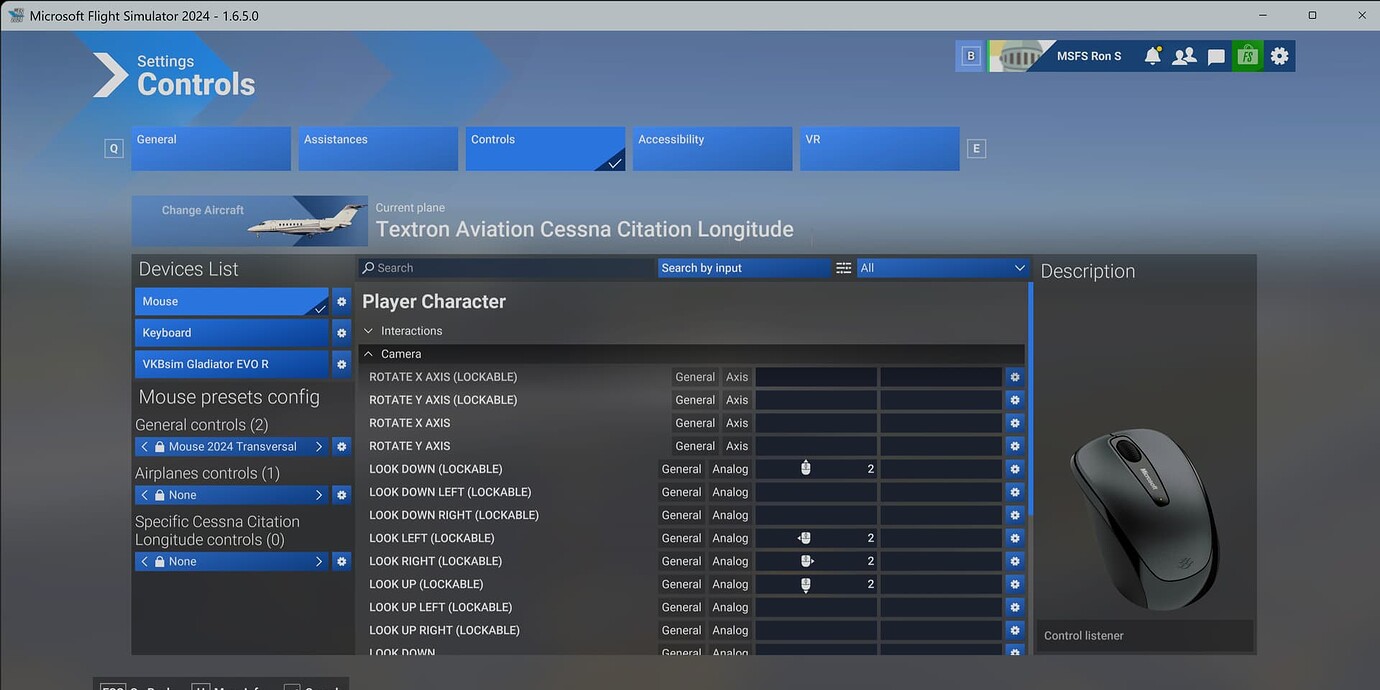The image size is (1380, 690).
Task: Click the Search text field
Action: point(506,268)
